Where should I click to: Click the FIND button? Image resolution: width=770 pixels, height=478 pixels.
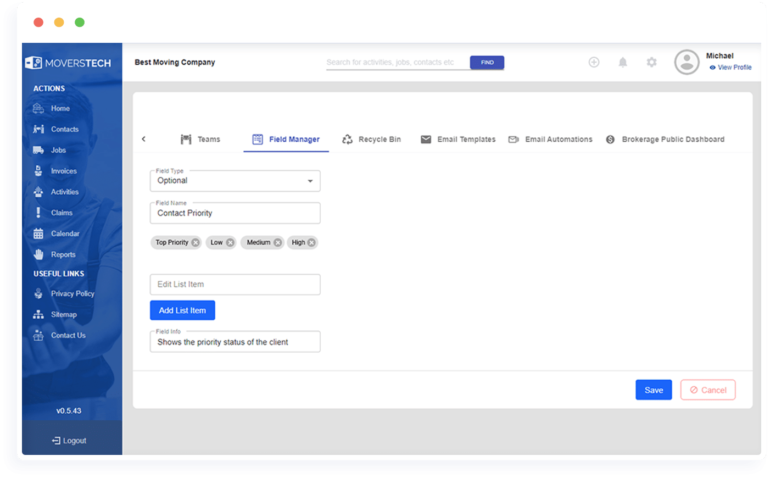click(487, 62)
